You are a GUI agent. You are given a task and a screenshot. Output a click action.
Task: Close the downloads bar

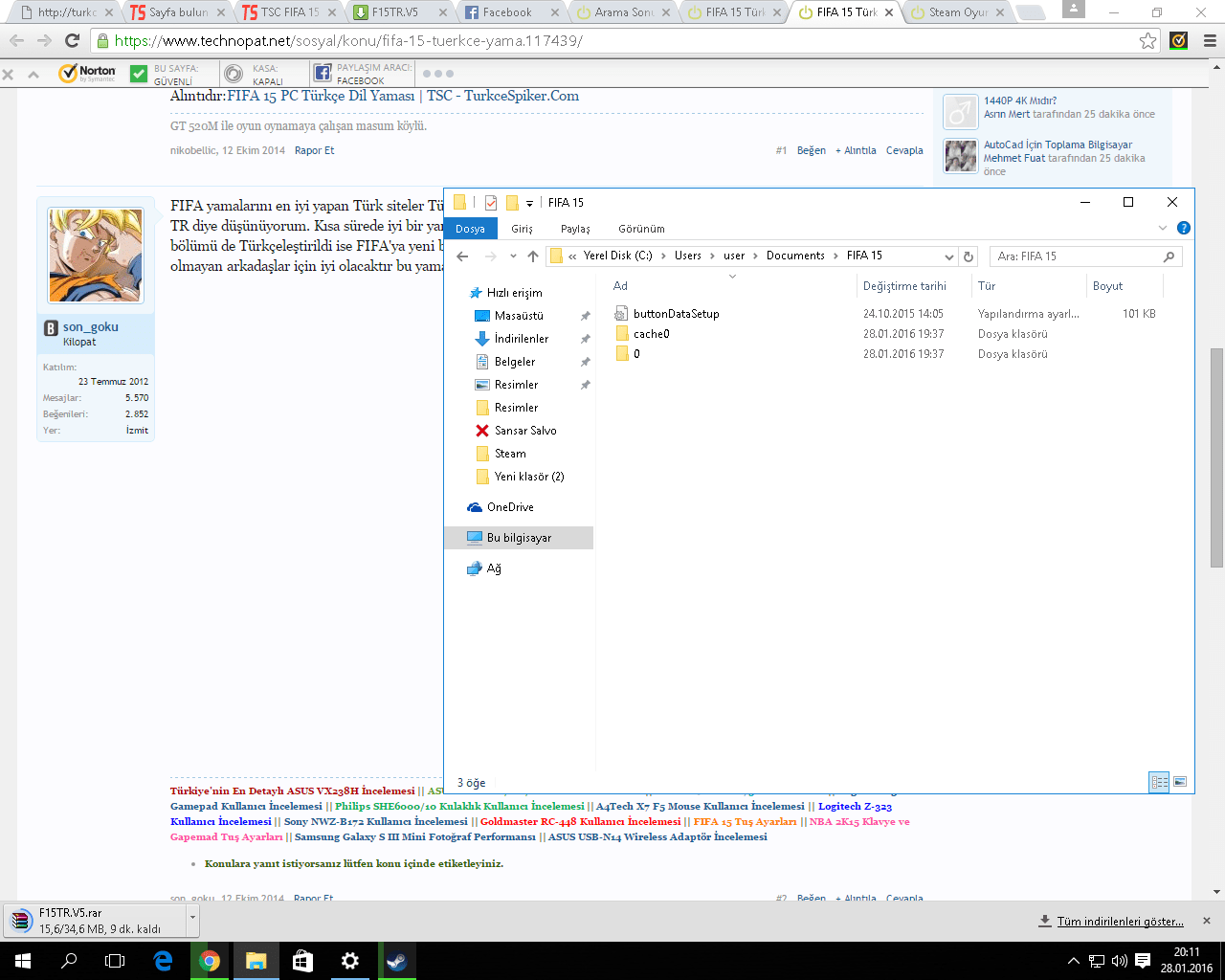coord(1207,921)
